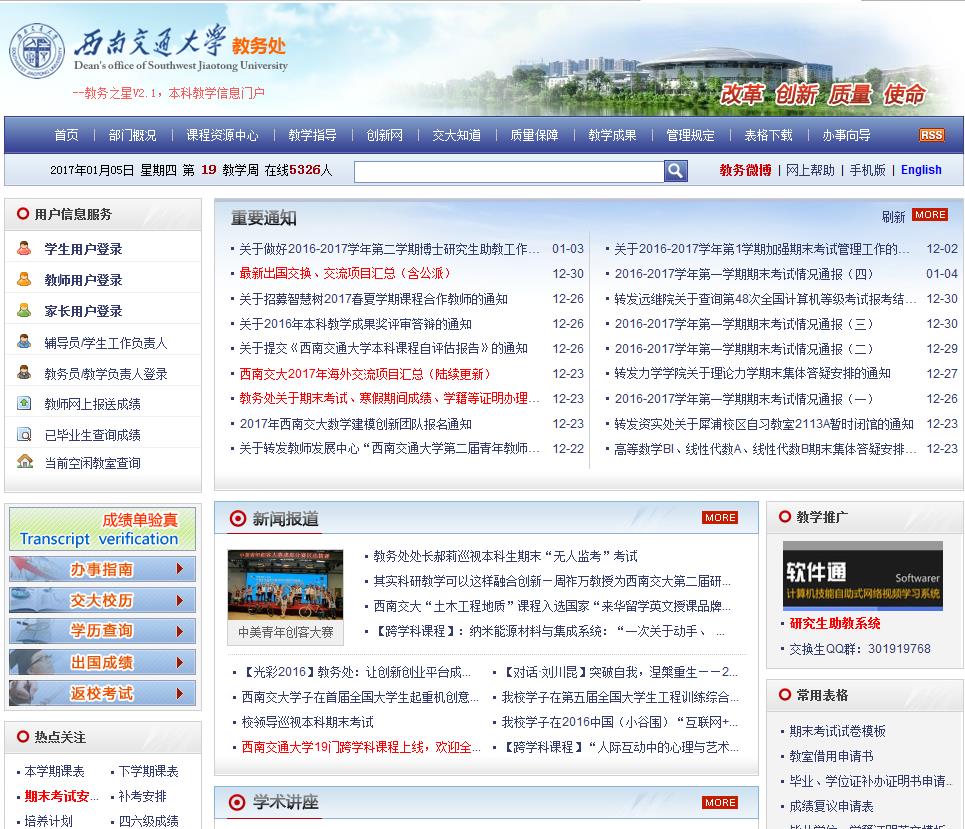Open the 表格下载 navigation item
The width and height of the screenshot is (965, 829).
point(769,135)
